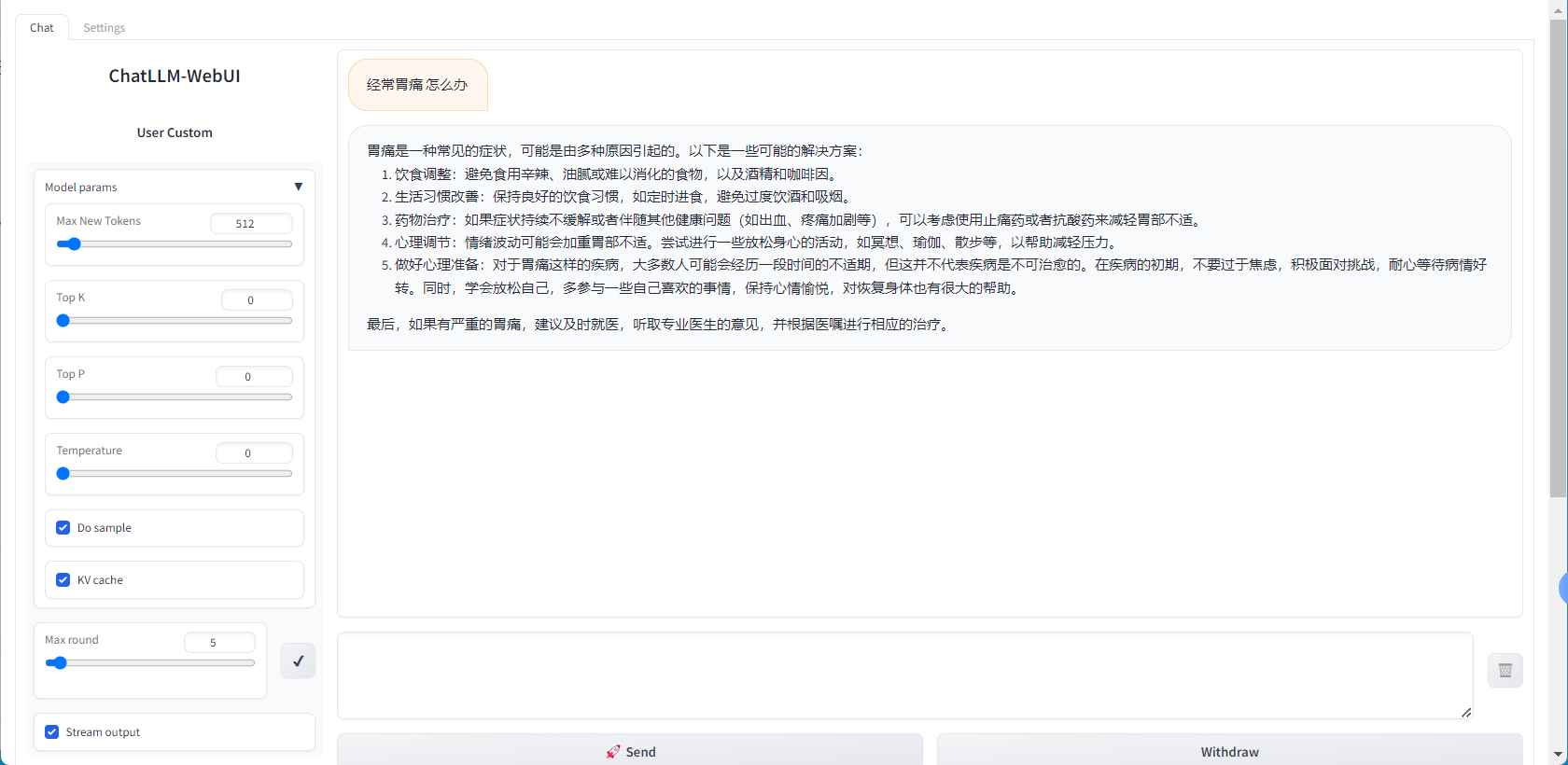Click the checkmark confirm icon button
Screen dimensions: 1568x765
[x=298, y=661]
